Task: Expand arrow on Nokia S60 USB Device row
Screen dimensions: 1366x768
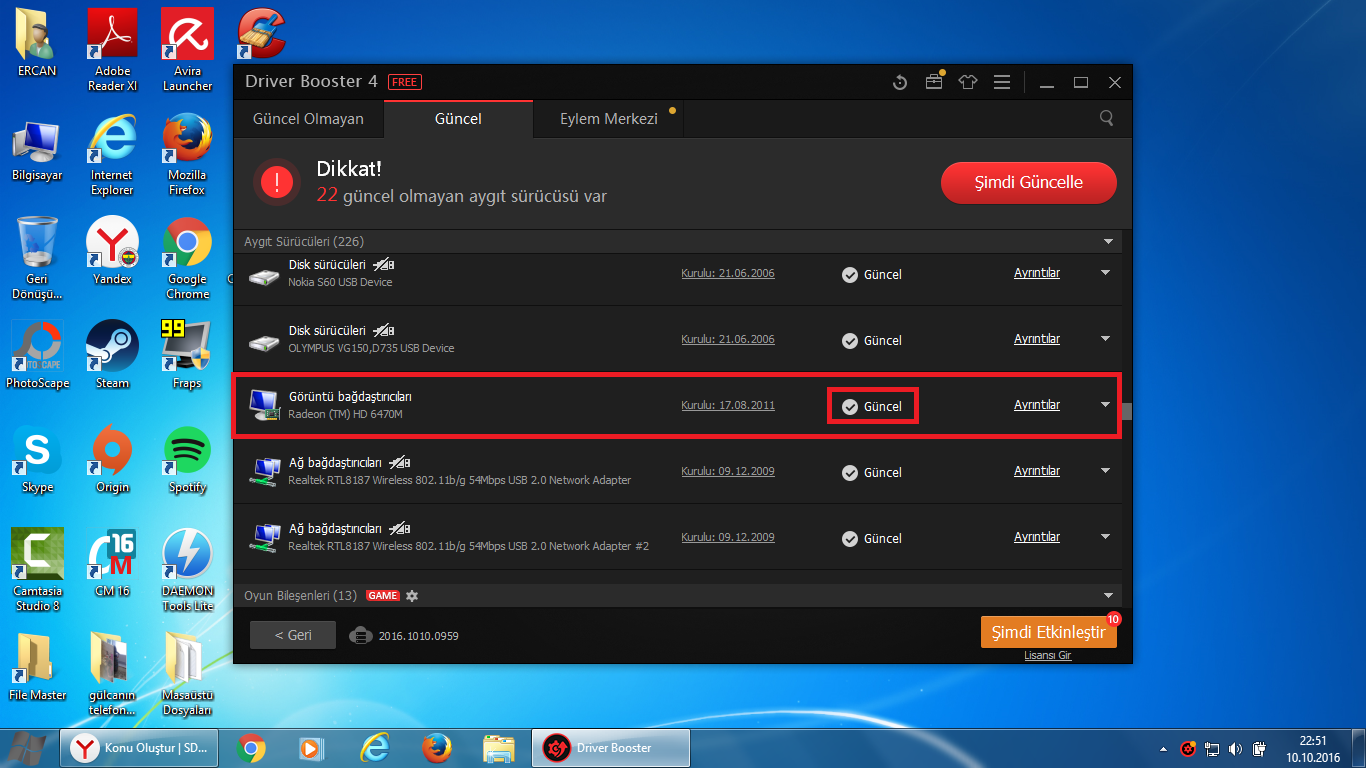Action: point(1105,273)
